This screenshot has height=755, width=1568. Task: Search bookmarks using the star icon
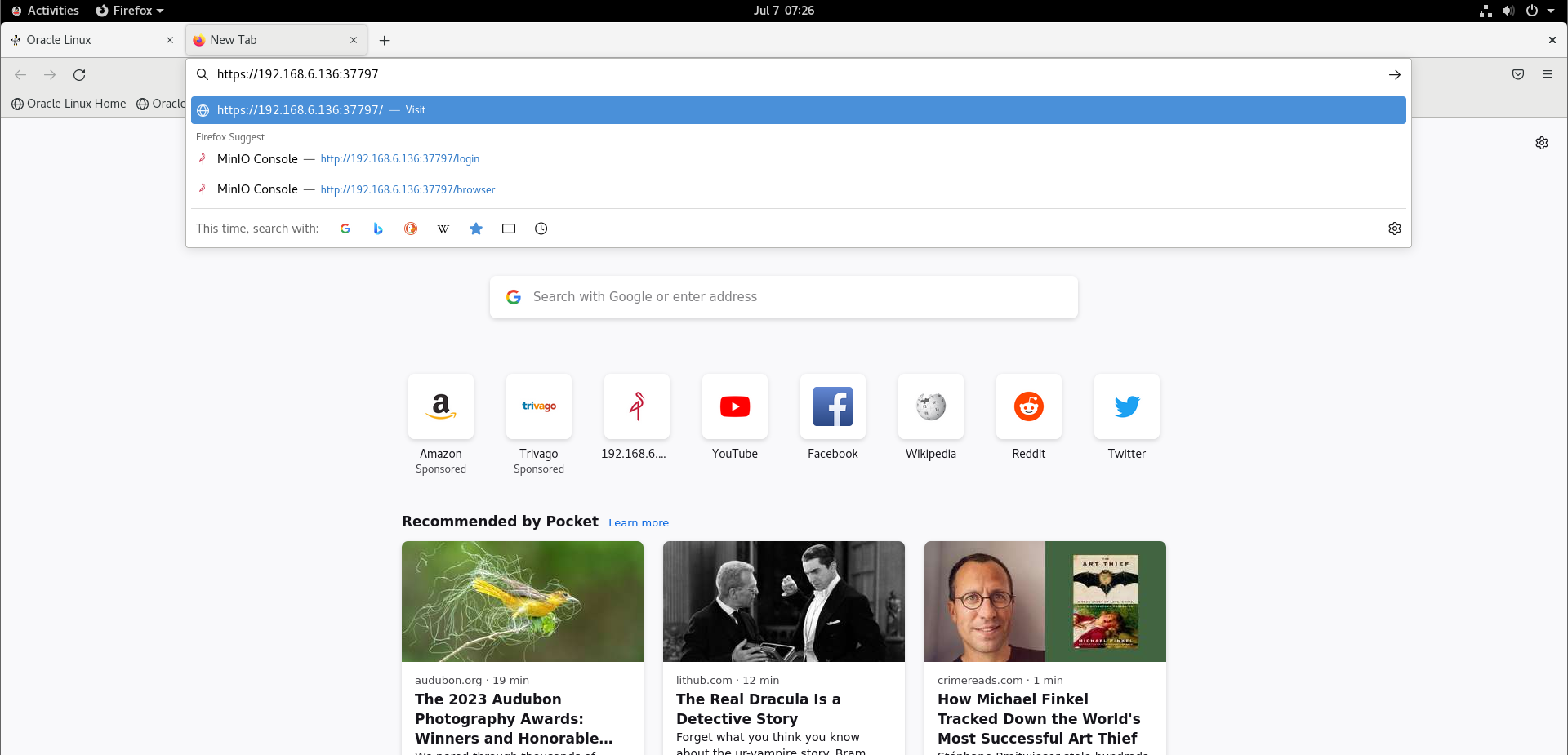[476, 229]
